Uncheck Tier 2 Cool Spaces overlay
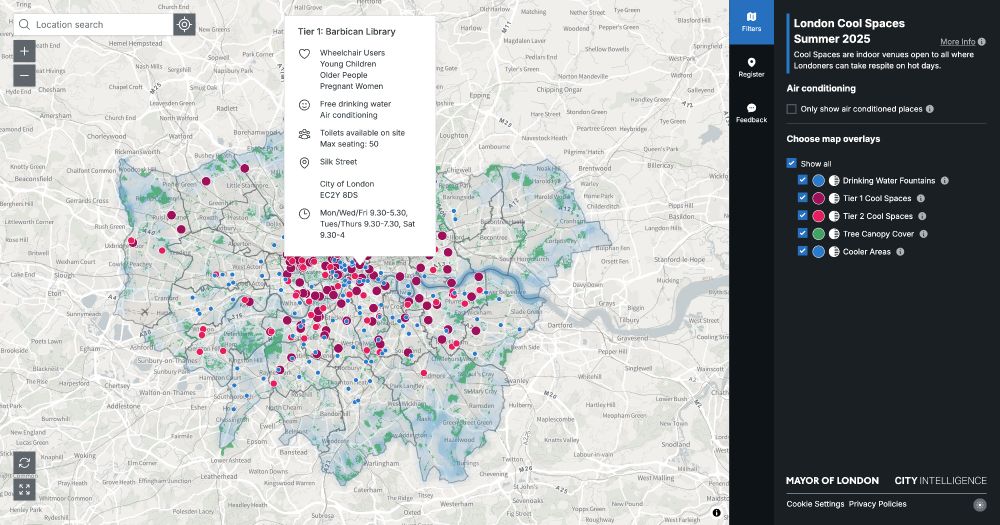Screen dimensions: 1000x525 (803, 216)
